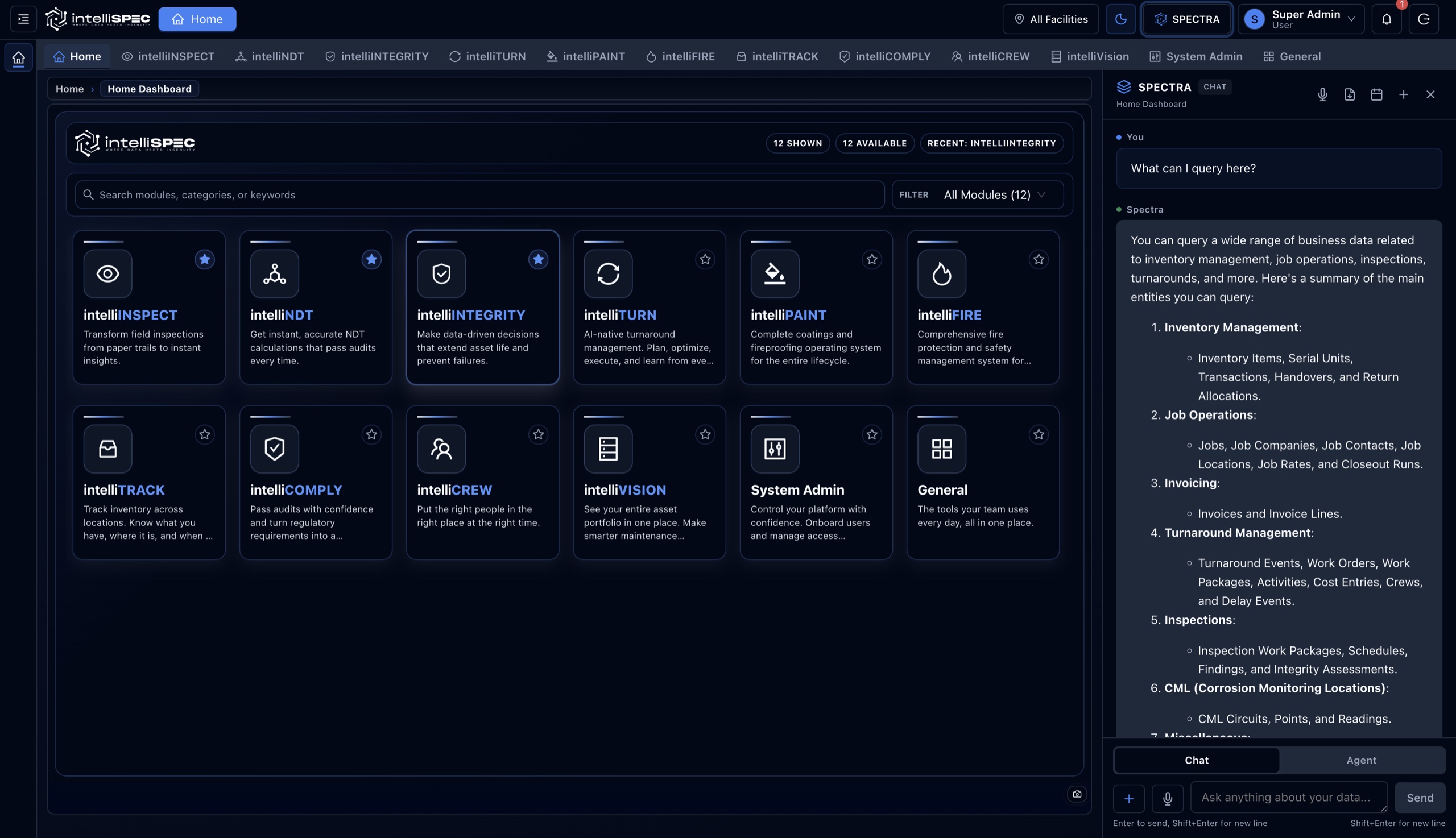
Task: Click the intelliFIRE flame icon
Action: coord(942,274)
